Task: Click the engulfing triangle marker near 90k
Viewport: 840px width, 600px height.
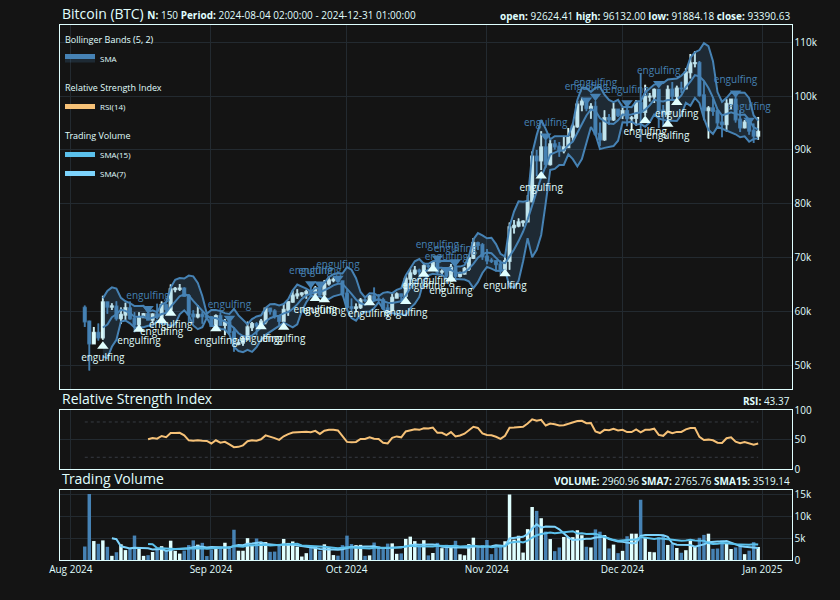Action: point(541,175)
